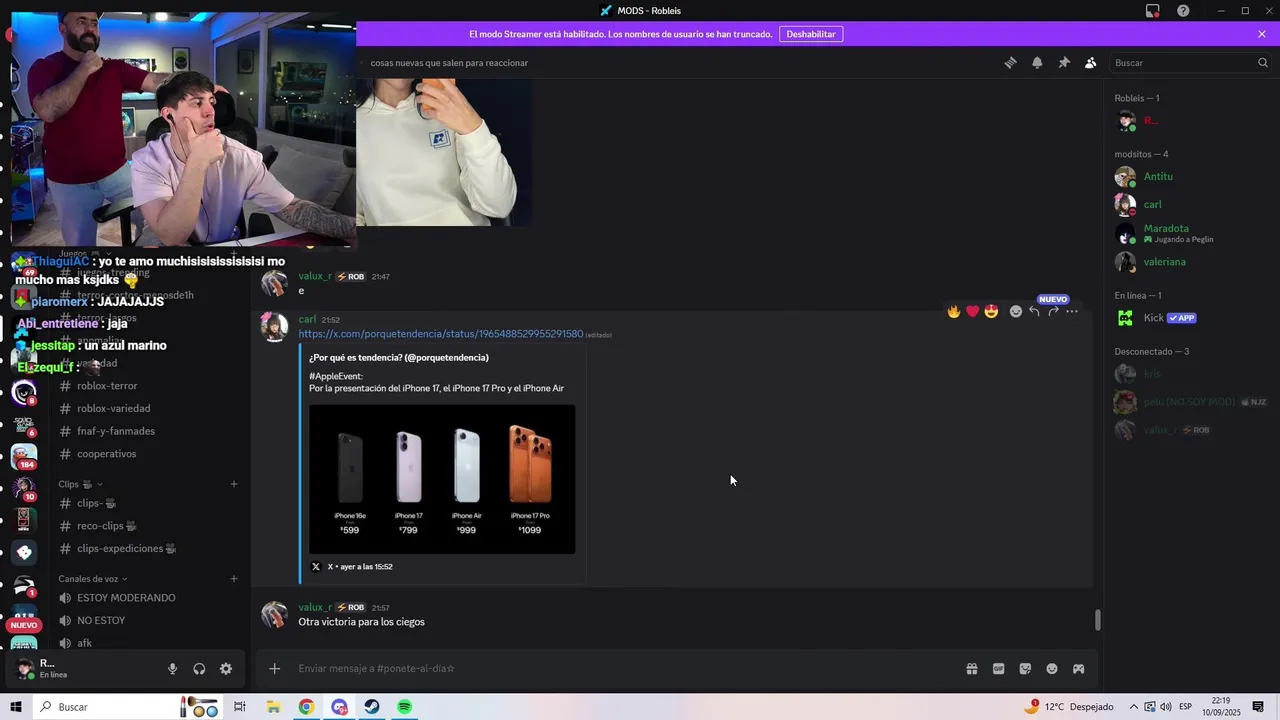Screen dimensions: 1280x720
Task: Open Spotify from the taskbar
Action: [404, 707]
